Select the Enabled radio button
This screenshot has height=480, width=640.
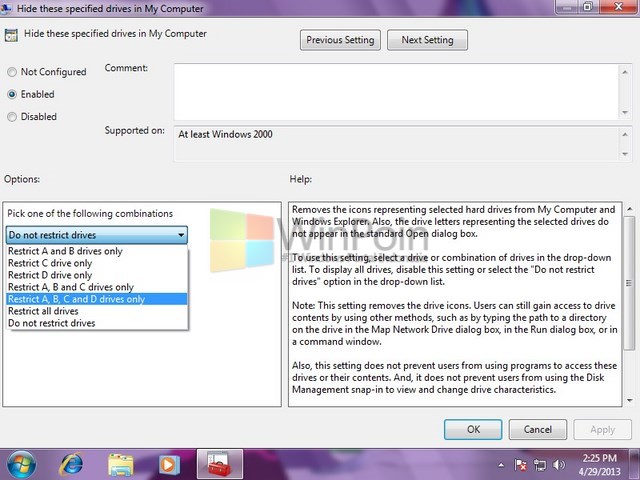click(x=12, y=94)
